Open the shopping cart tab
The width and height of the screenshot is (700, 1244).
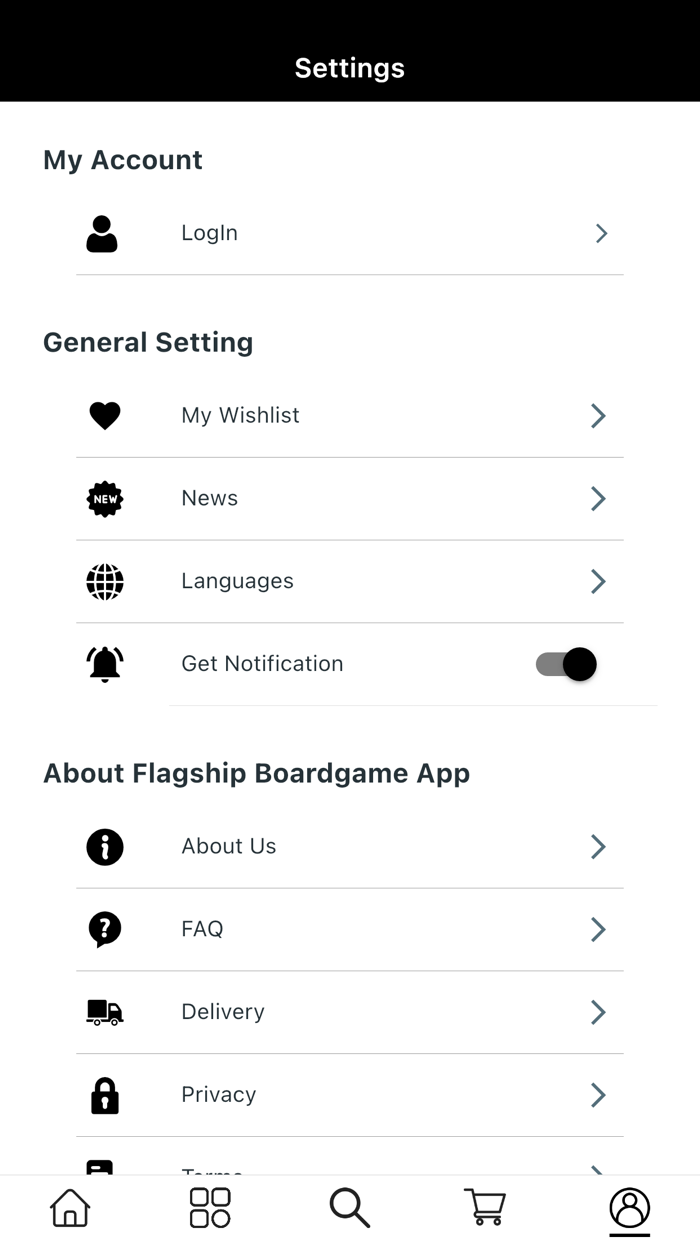[x=484, y=1207]
